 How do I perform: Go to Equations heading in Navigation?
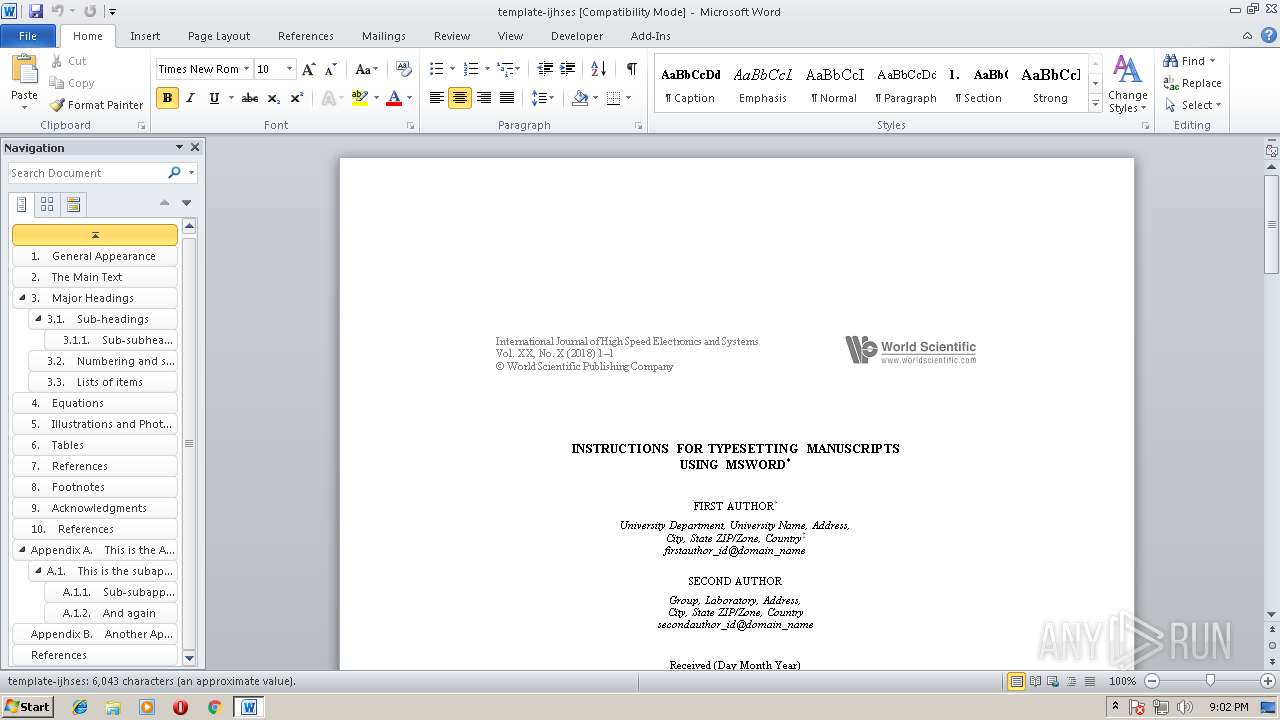click(95, 403)
